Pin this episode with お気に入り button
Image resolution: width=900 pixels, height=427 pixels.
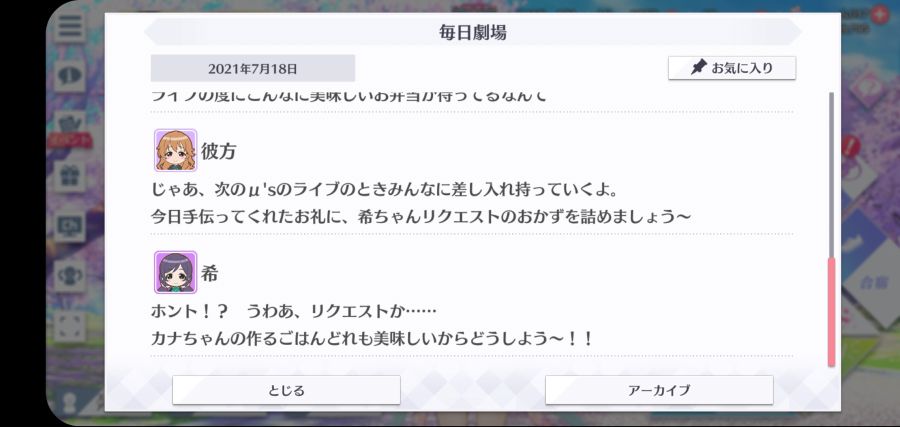click(732, 68)
